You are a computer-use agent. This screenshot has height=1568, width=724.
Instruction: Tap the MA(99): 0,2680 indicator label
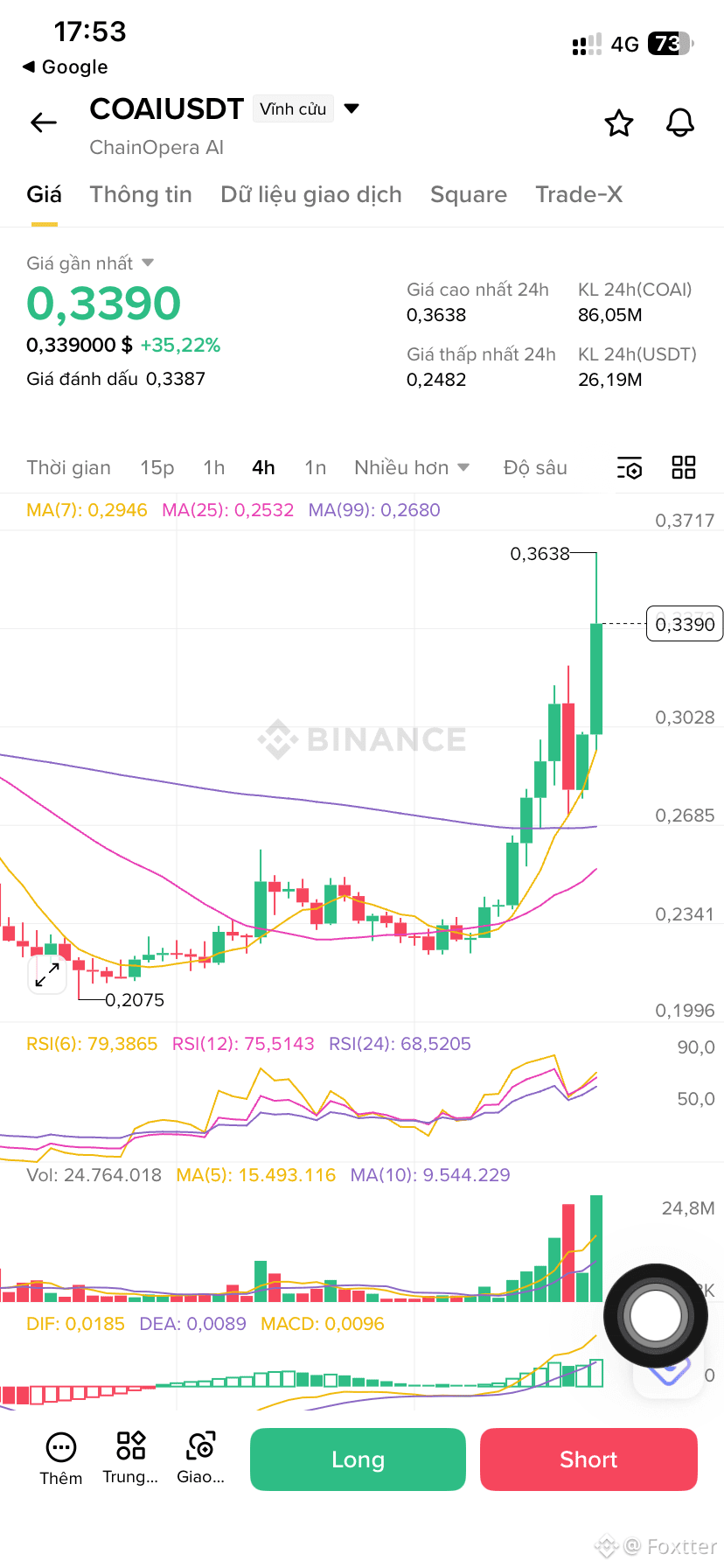point(374,510)
